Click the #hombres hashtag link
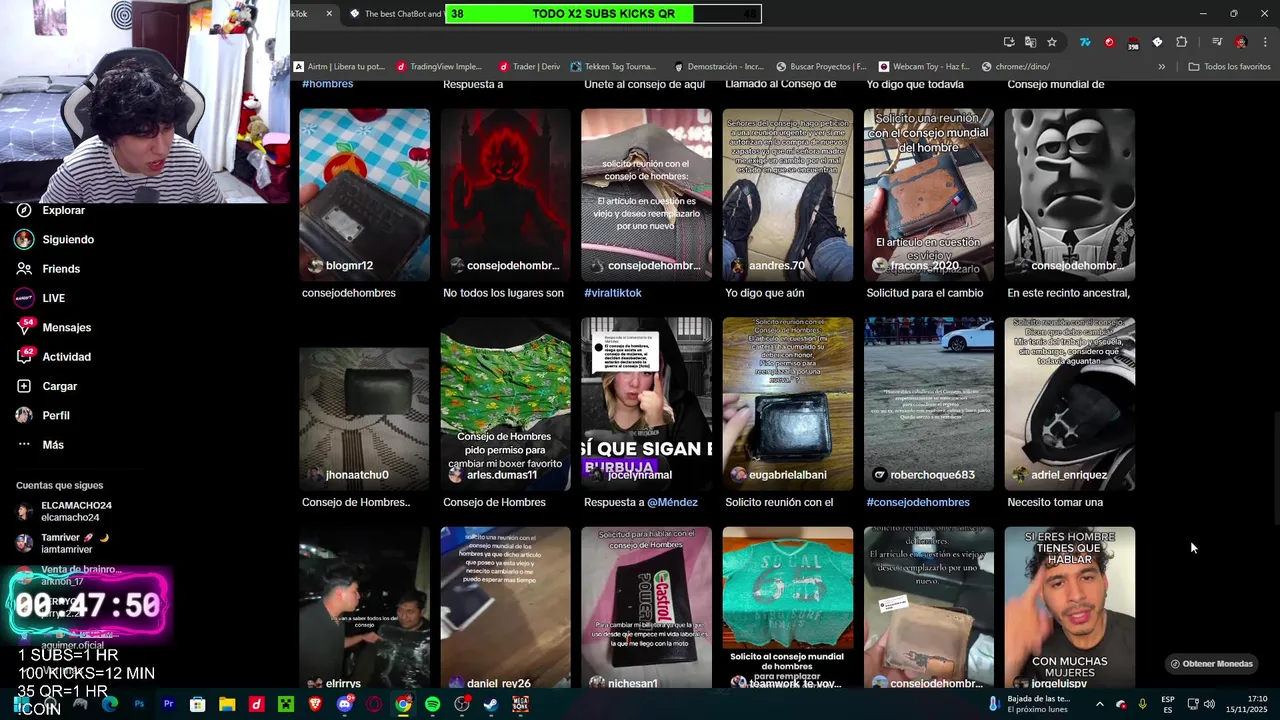This screenshot has height=720, width=1280. pyautogui.click(x=328, y=84)
